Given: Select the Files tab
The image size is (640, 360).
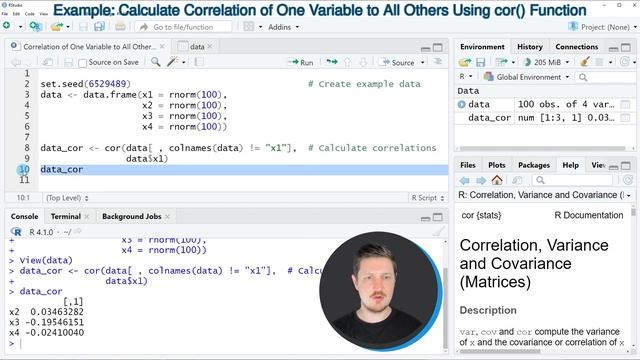Looking at the screenshot, I should coord(468,165).
